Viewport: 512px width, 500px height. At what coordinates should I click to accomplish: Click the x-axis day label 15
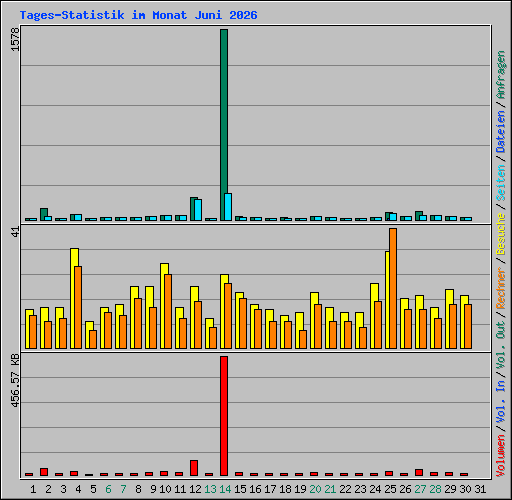coord(240,489)
